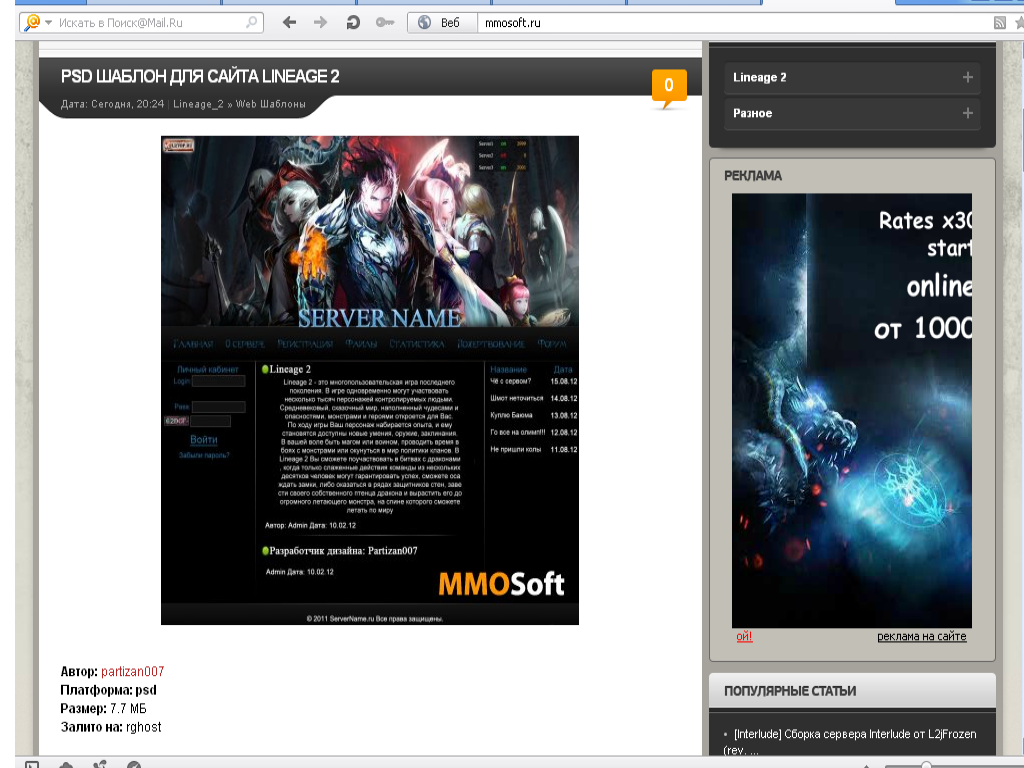Open the 'реклама на сайте' link

(x=921, y=636)
